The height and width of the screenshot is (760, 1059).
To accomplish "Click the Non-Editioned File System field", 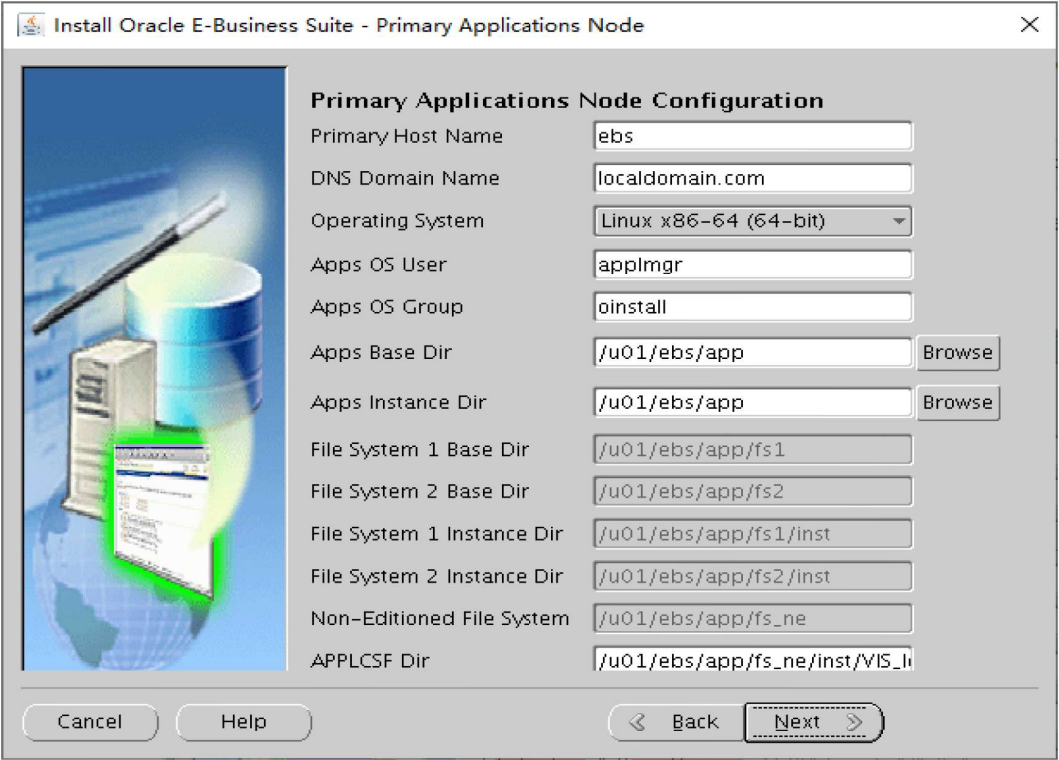I will [x=753, y=619].
